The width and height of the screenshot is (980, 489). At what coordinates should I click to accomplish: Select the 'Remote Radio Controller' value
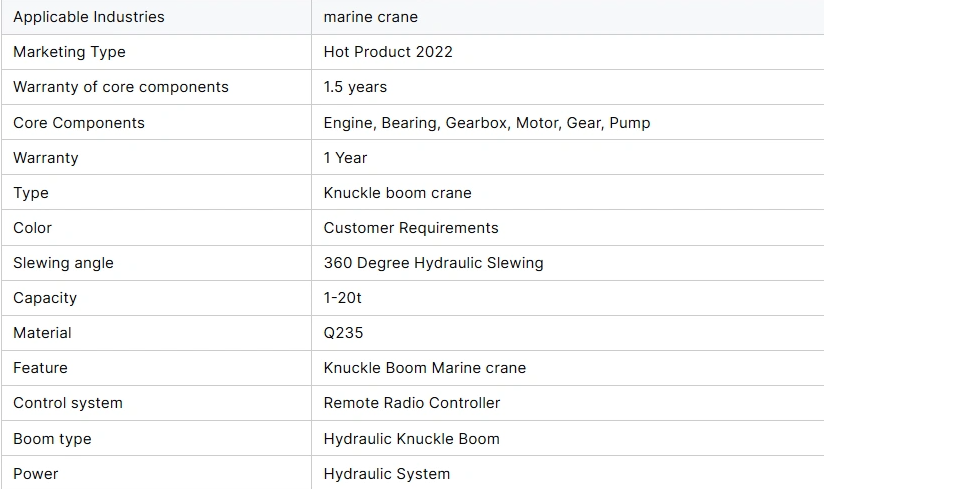pyautogui.click(x=412, y=403)
